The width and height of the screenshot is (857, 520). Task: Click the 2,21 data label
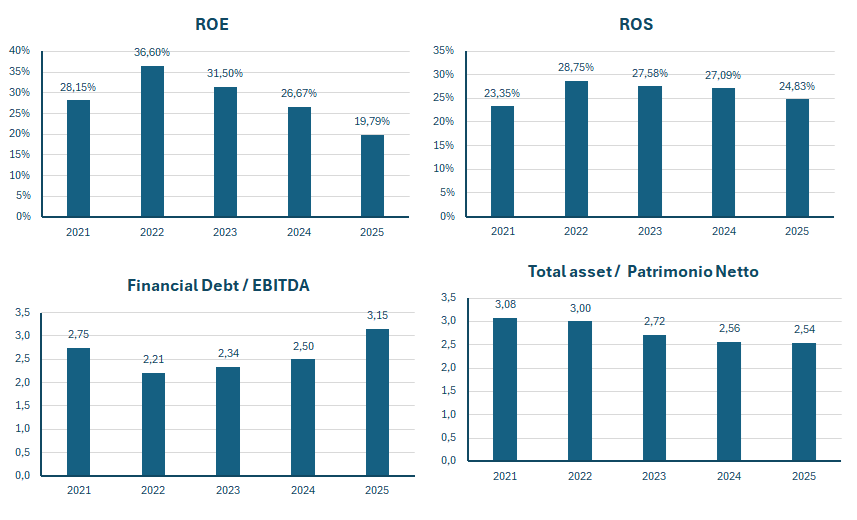pyautogui.click(x=153, y=359)
